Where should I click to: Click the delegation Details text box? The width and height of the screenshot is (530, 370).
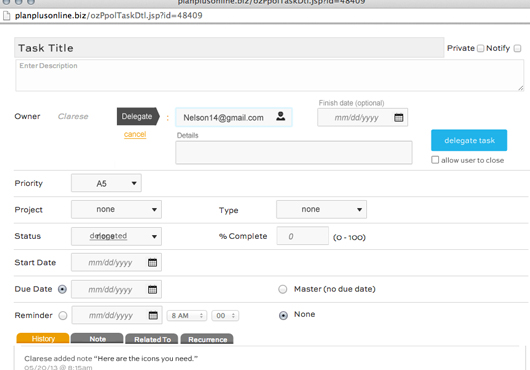coord(294,153)
